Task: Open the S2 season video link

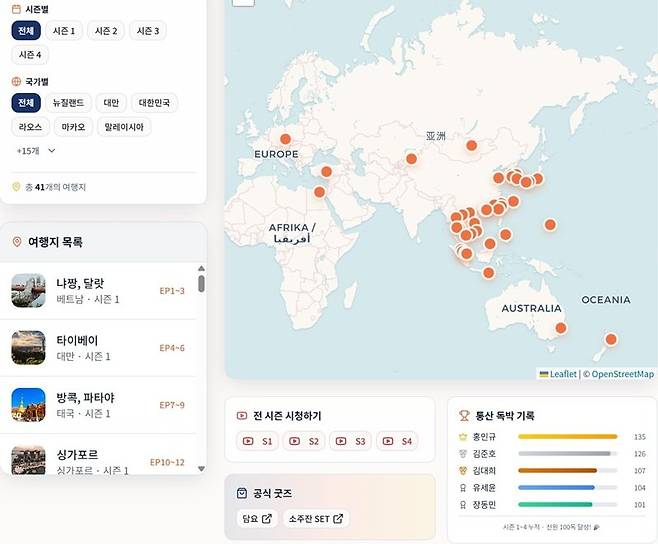Action: [304, 441]
